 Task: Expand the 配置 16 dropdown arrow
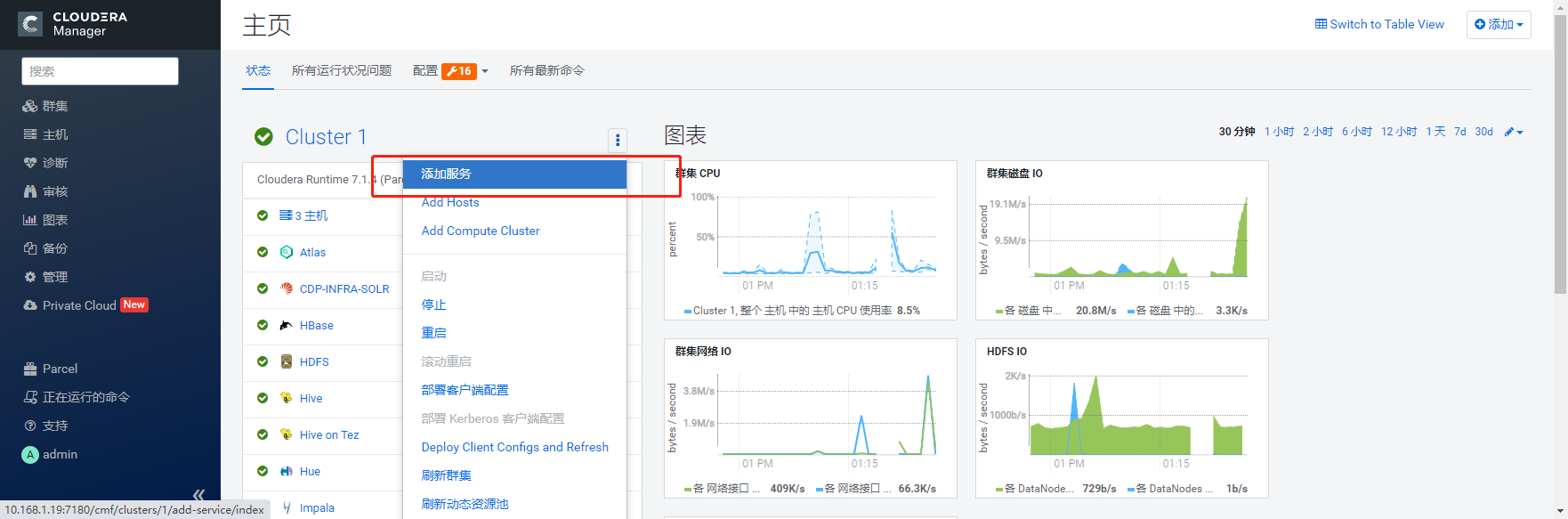click(x=485, y=71)
